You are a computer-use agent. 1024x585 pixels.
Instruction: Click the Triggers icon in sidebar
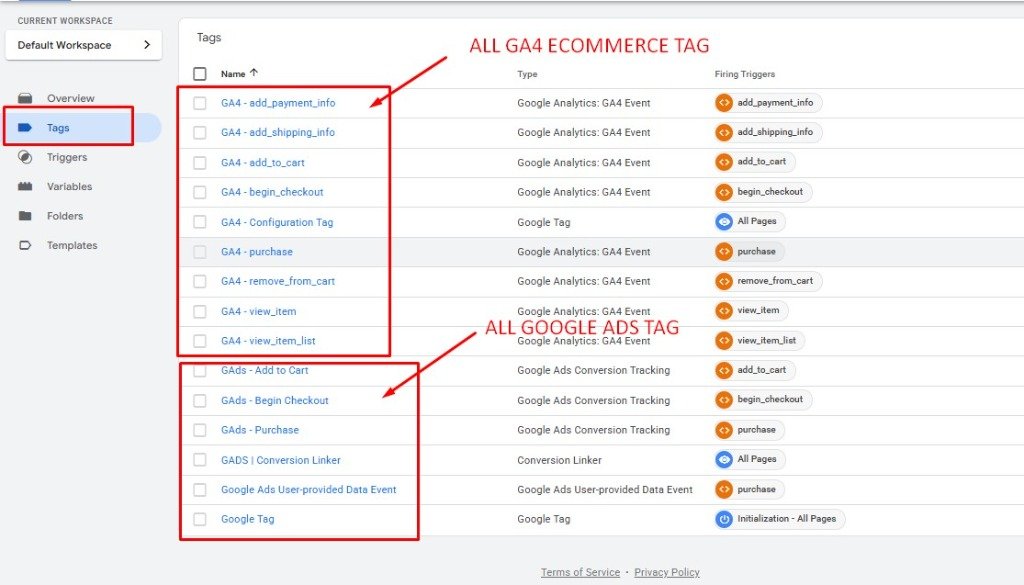click(x=25, y=157)
